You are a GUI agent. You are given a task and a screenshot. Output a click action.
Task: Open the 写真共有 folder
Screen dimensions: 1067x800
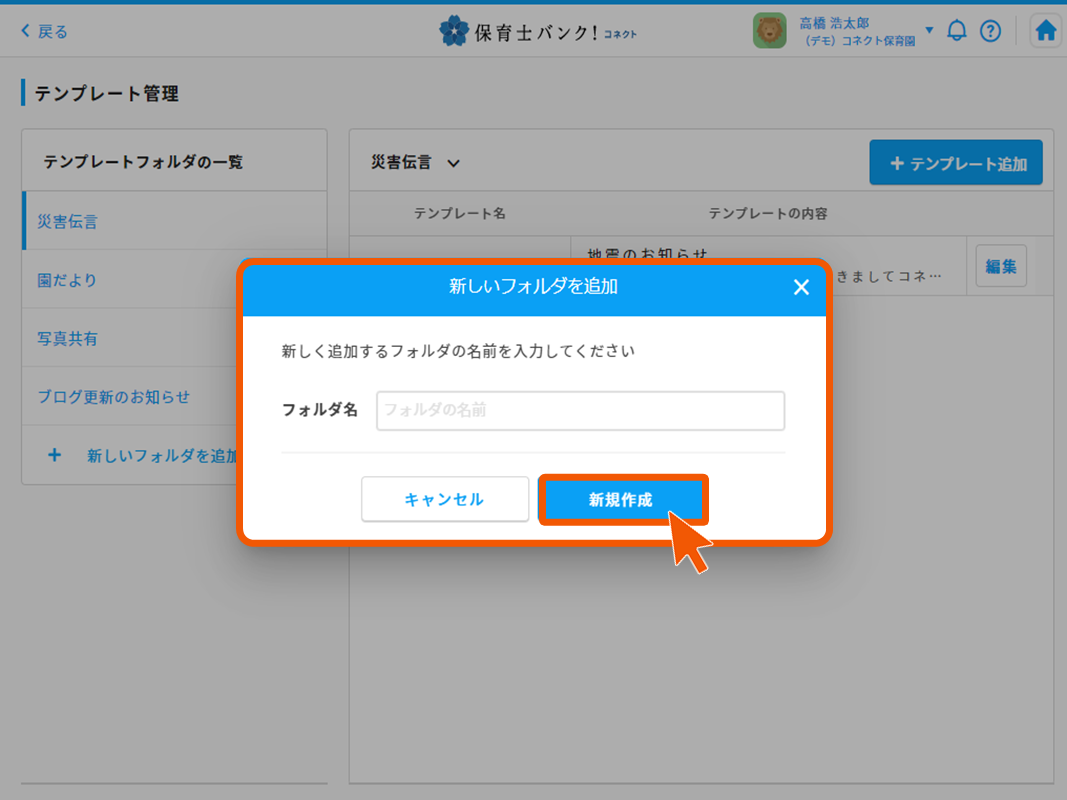68,339
